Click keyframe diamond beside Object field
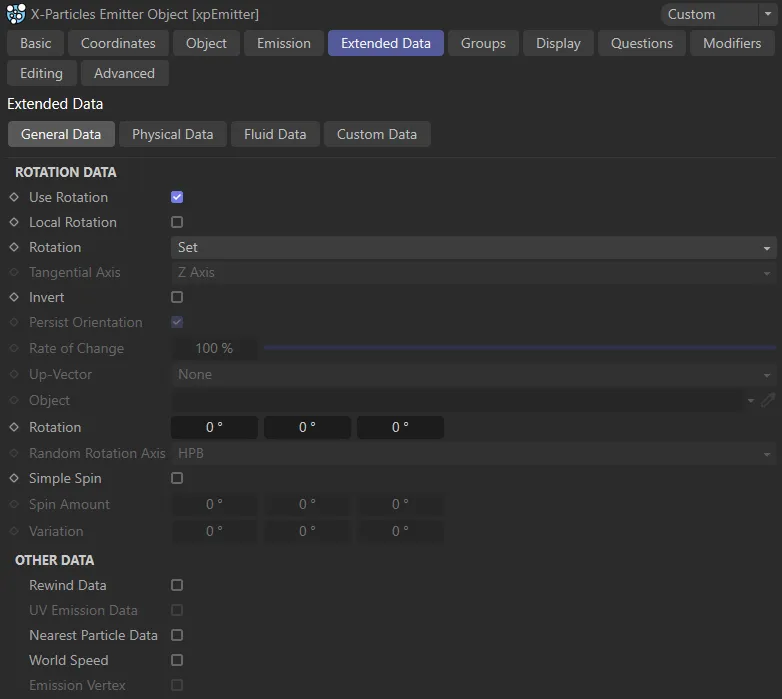 point(14,400)
